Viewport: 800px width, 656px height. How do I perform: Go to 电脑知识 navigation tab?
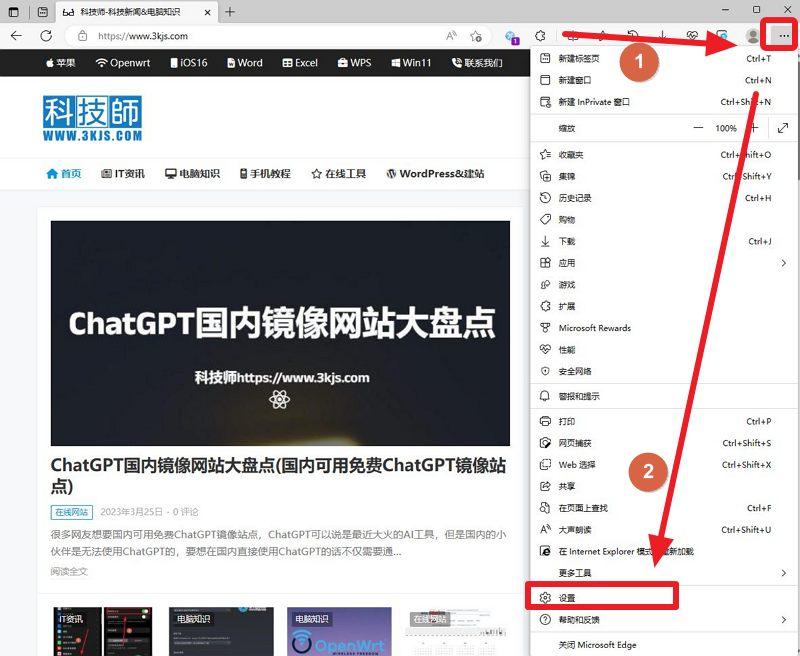click(192, 174)
